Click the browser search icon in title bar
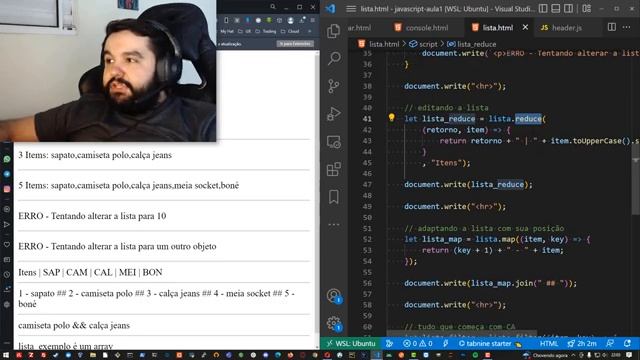This screenshot has height=360, width=640. [273, 7]
